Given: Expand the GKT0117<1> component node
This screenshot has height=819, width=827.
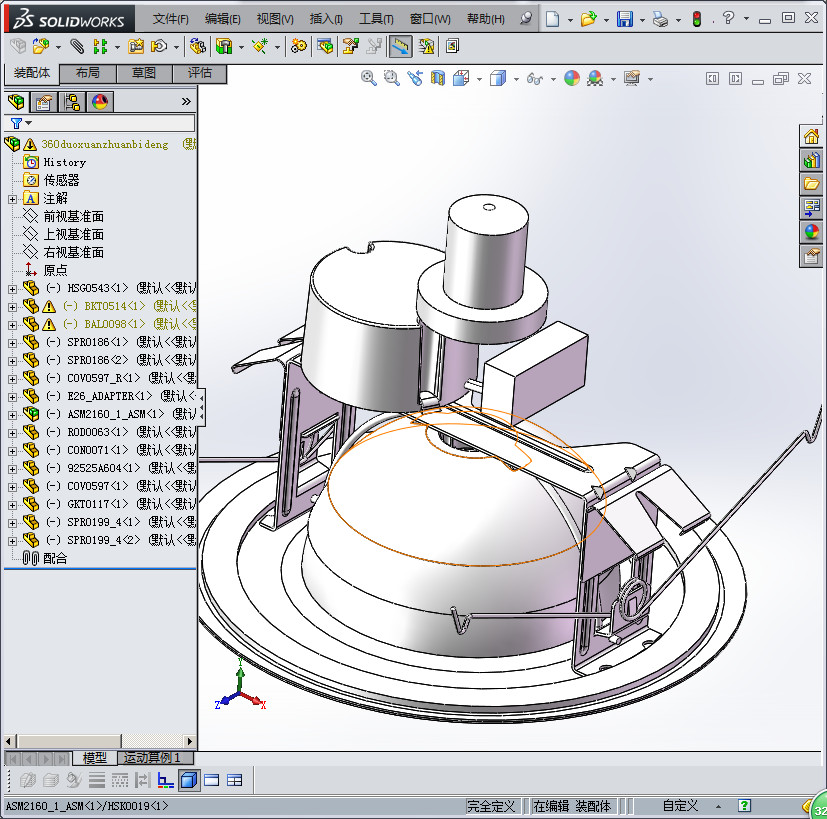Looking at the screenshot, I should click(x=12, y=505).
